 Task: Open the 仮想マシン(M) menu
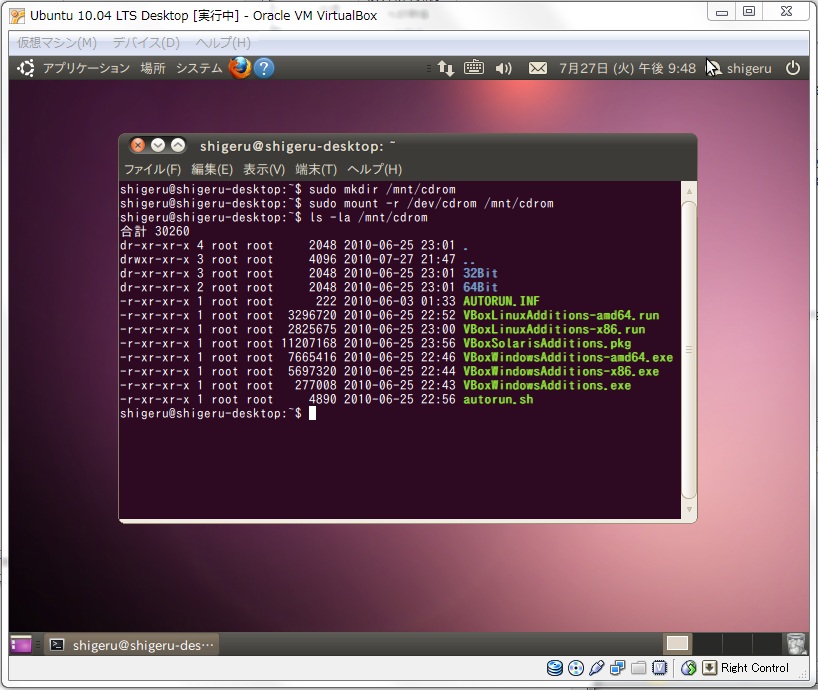[57, 43]
